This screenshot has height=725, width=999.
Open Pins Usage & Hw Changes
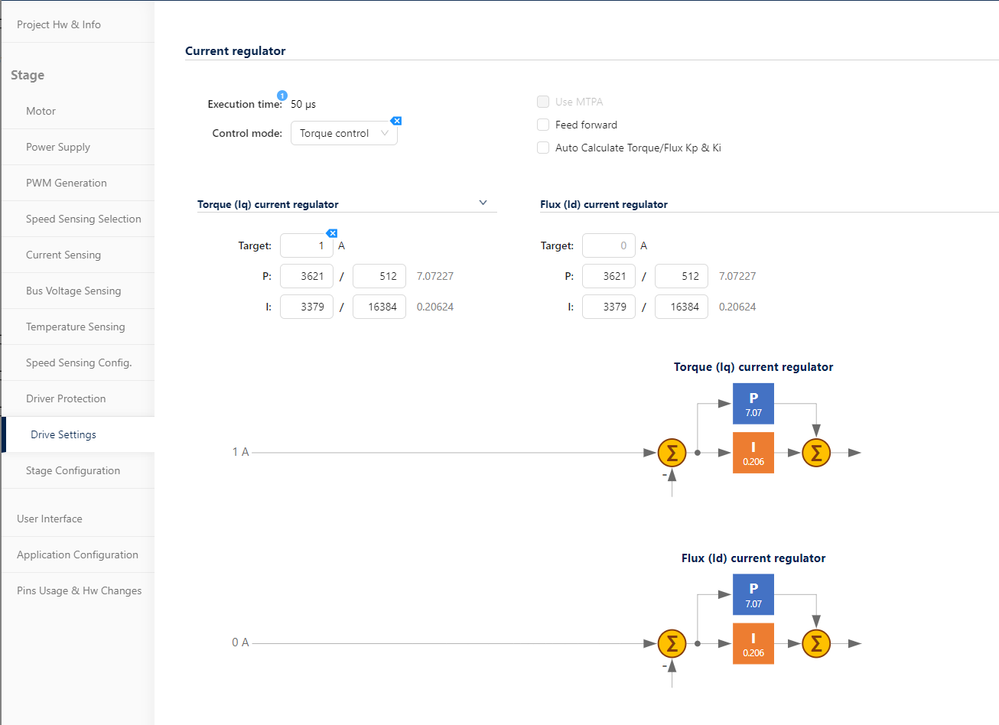[79, 591]
